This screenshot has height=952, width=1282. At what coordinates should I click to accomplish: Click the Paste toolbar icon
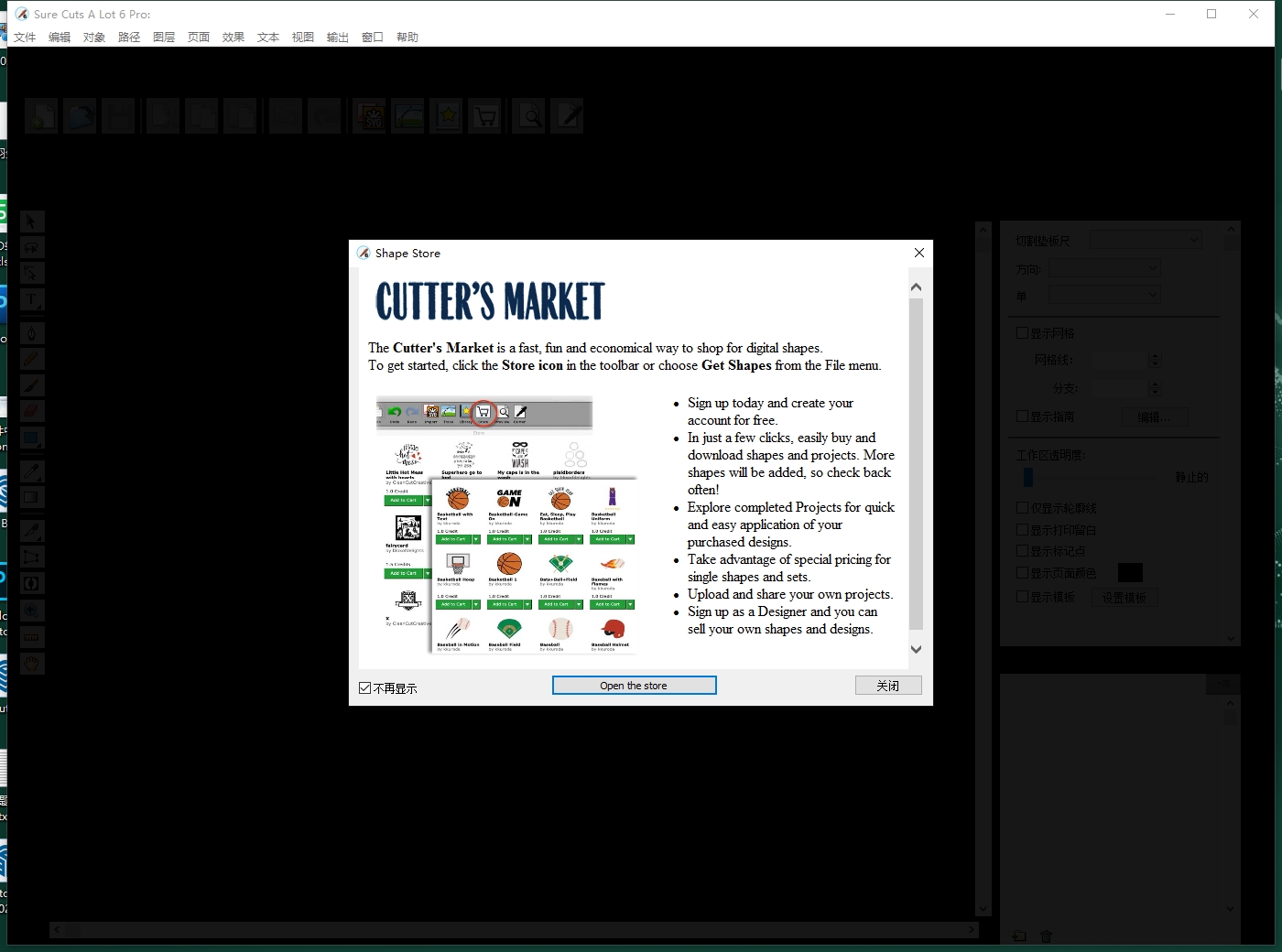coord(240,116)
